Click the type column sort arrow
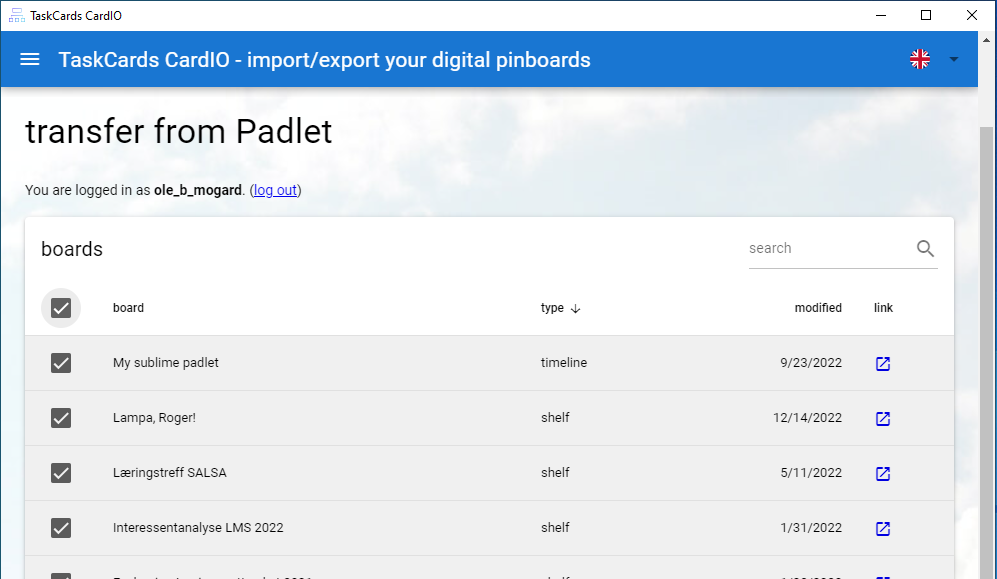 coord(575,309)
